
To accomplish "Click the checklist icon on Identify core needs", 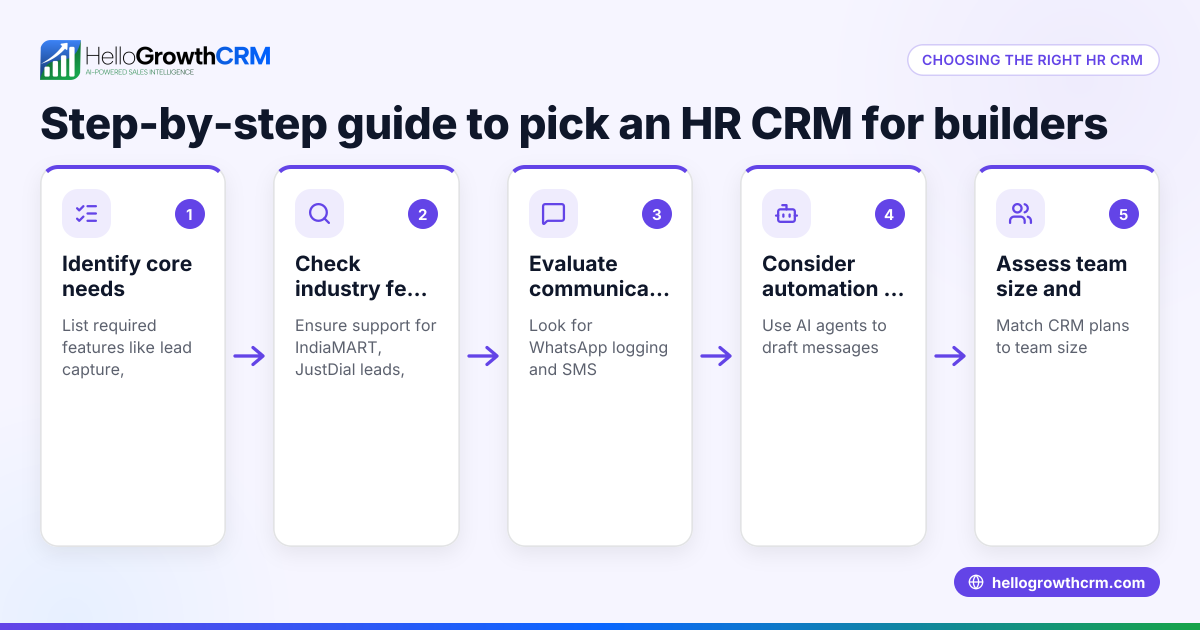I will 86,213.
